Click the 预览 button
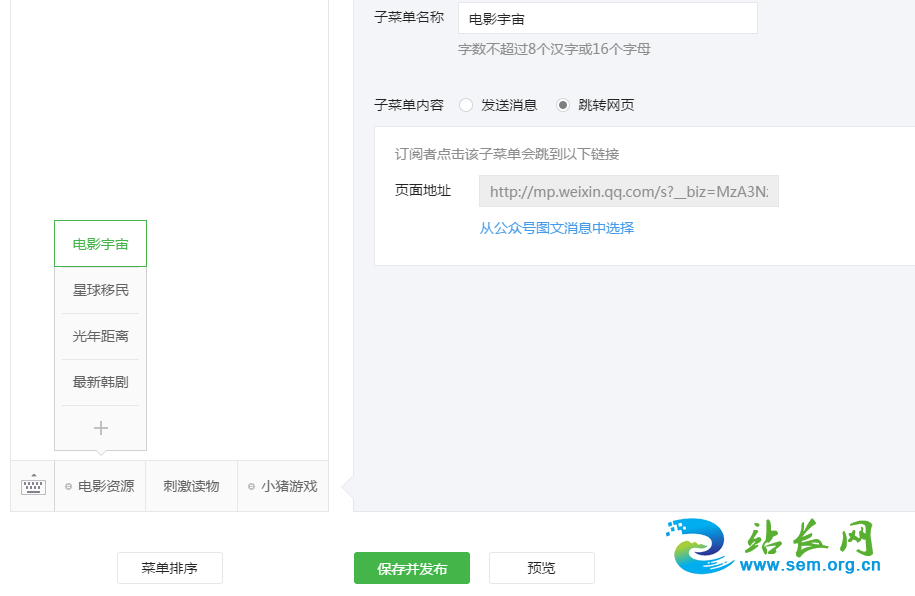This screenshot has height=596, width=915. 541,568
